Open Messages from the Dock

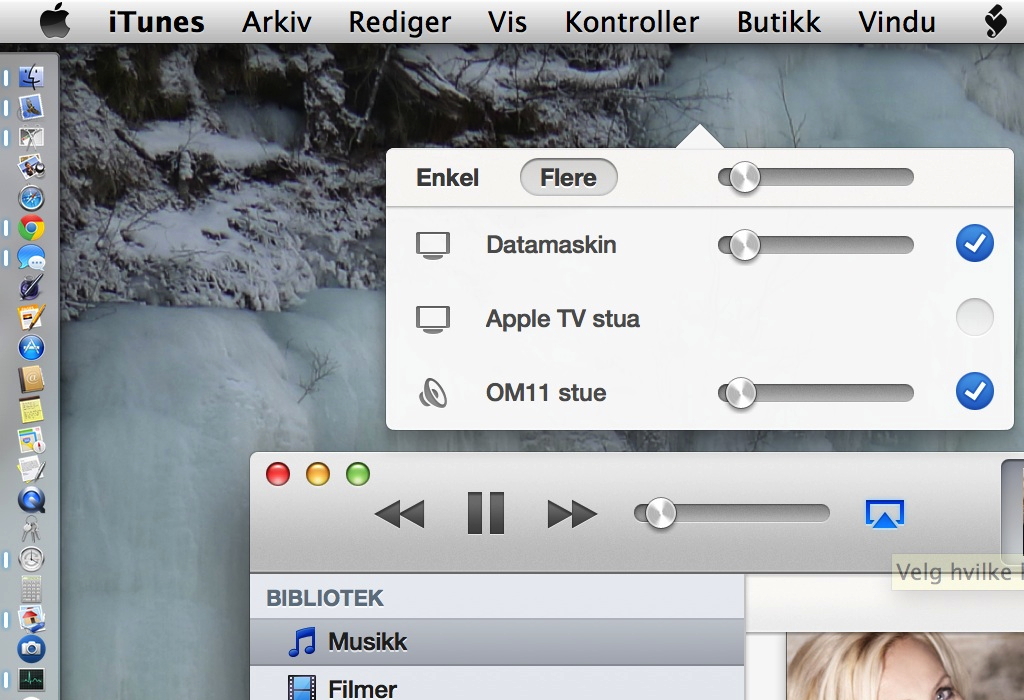[31, 258]
